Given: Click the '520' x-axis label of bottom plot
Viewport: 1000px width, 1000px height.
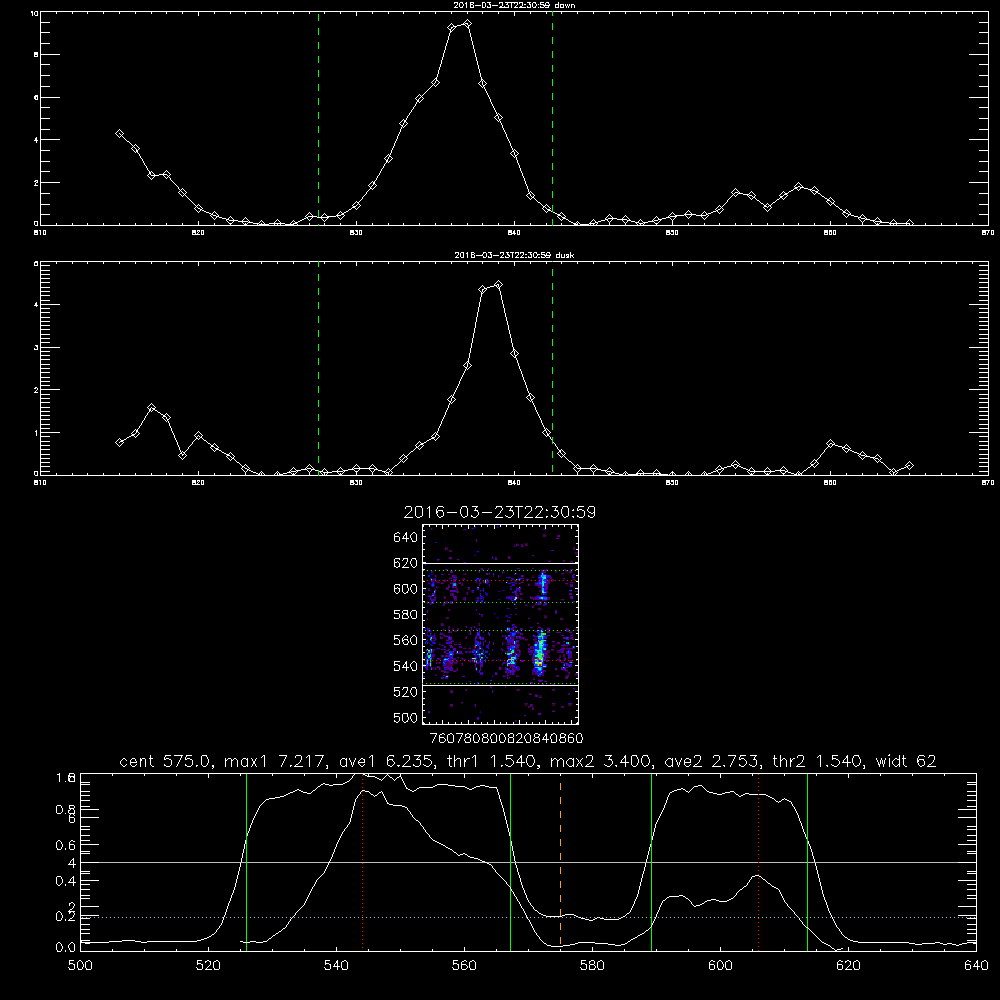Looking at the screenshot, I should [208, 965].
